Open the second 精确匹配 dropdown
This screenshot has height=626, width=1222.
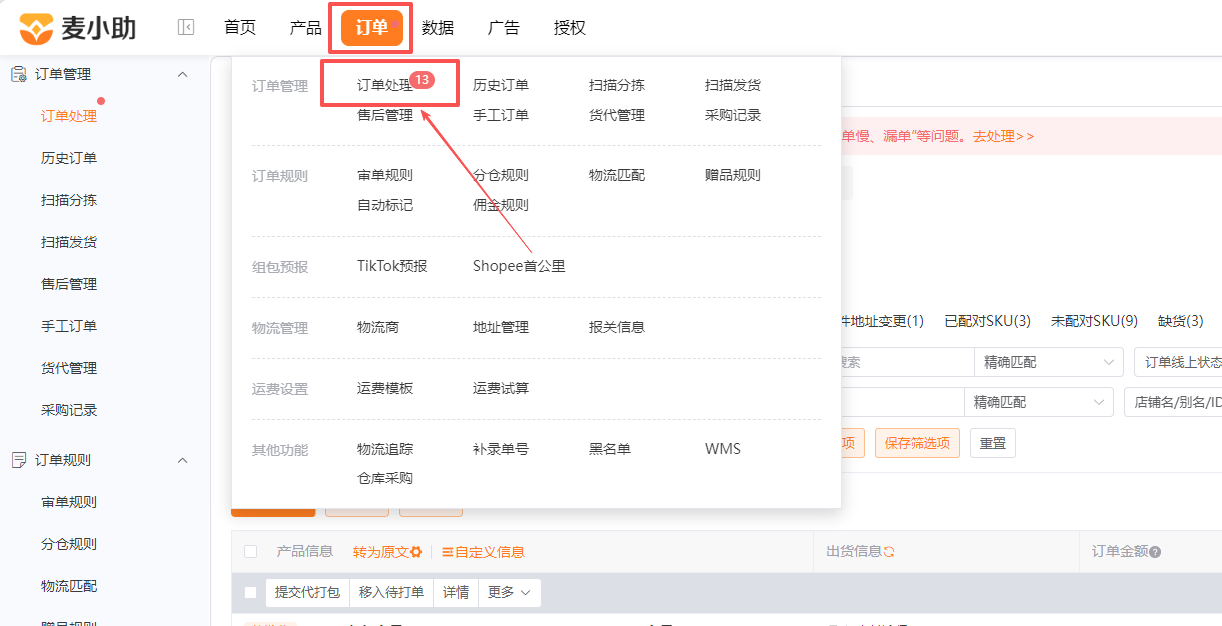pos(1039,402)
